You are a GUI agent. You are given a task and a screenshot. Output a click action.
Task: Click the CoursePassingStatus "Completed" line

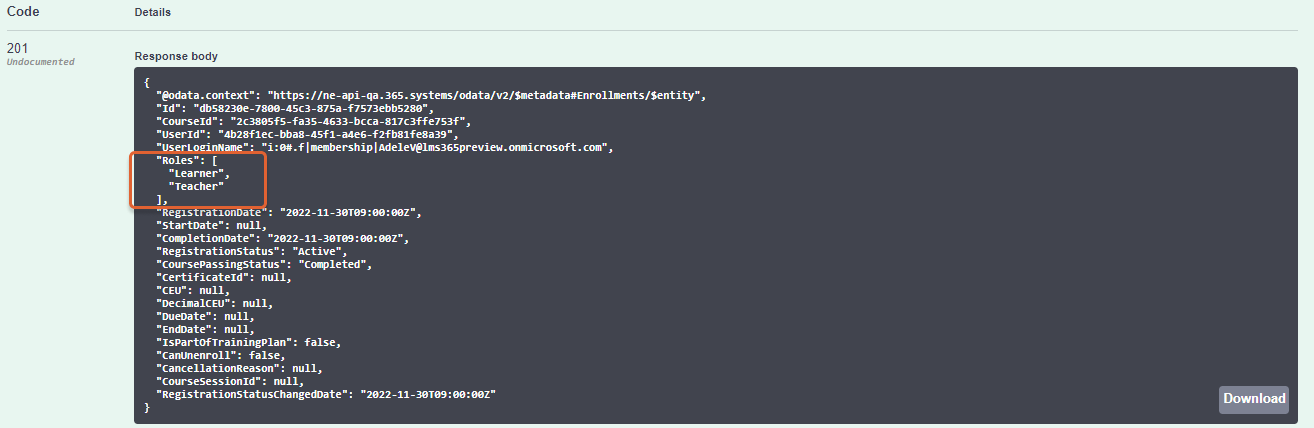265,264
